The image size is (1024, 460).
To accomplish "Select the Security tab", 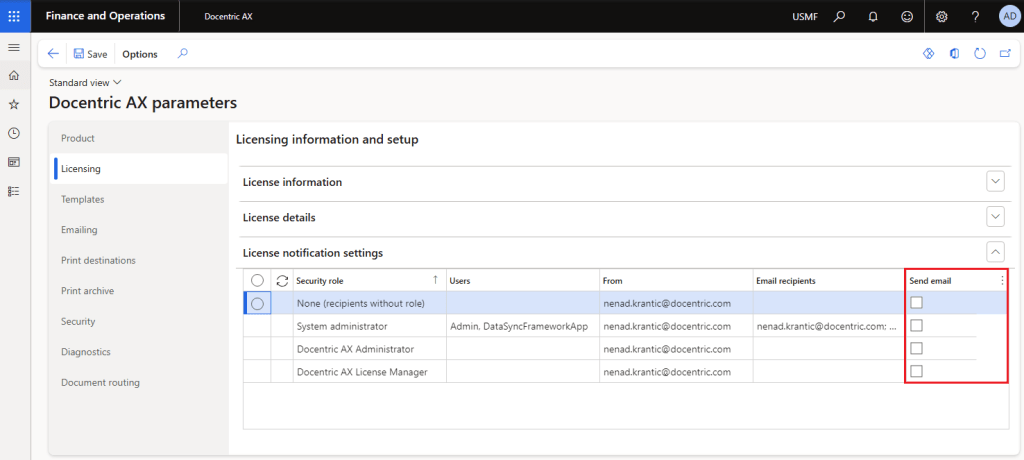I will [x=139, y=321].
